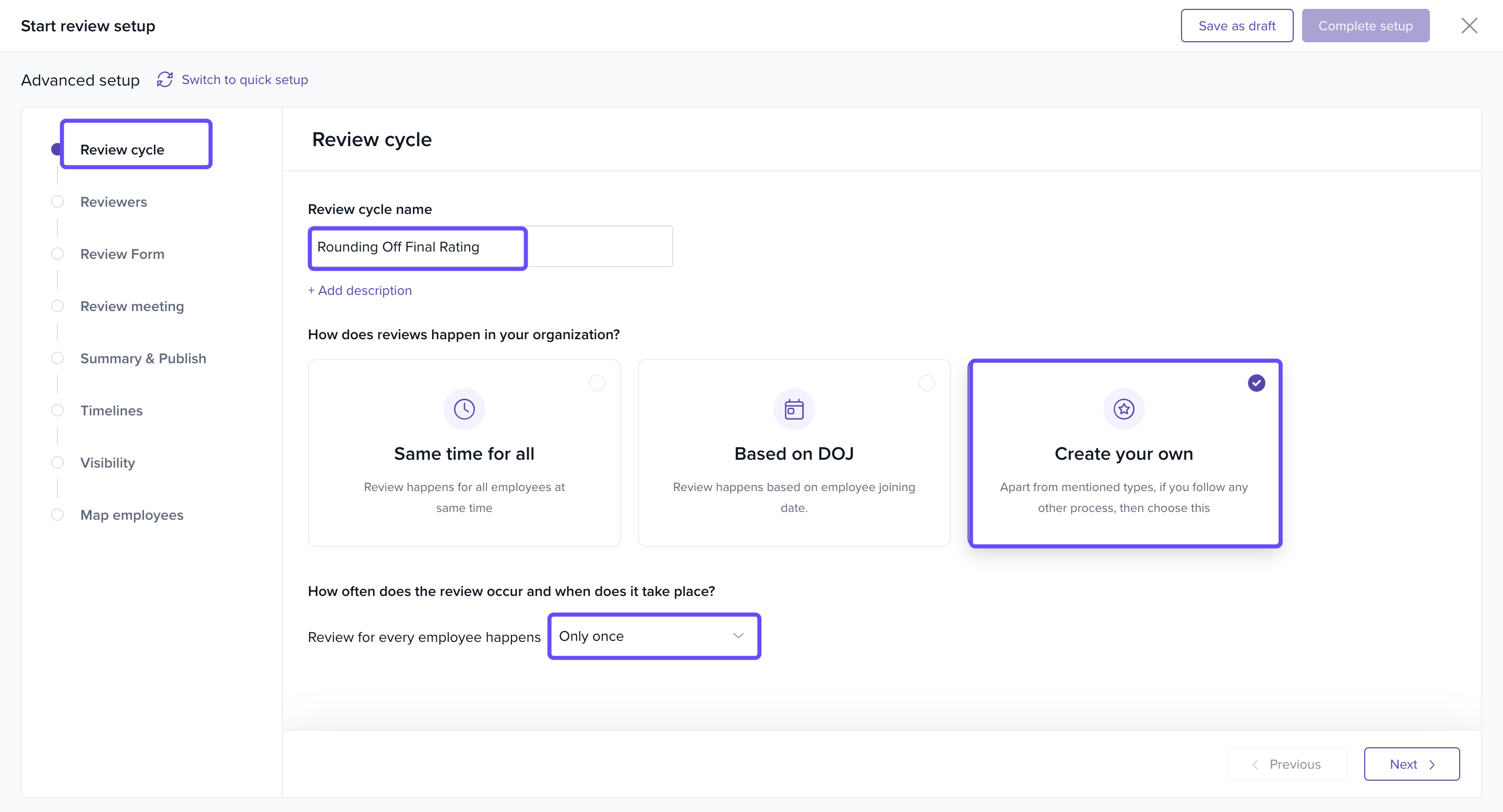Click the Save as draft button

(1236, 26)
